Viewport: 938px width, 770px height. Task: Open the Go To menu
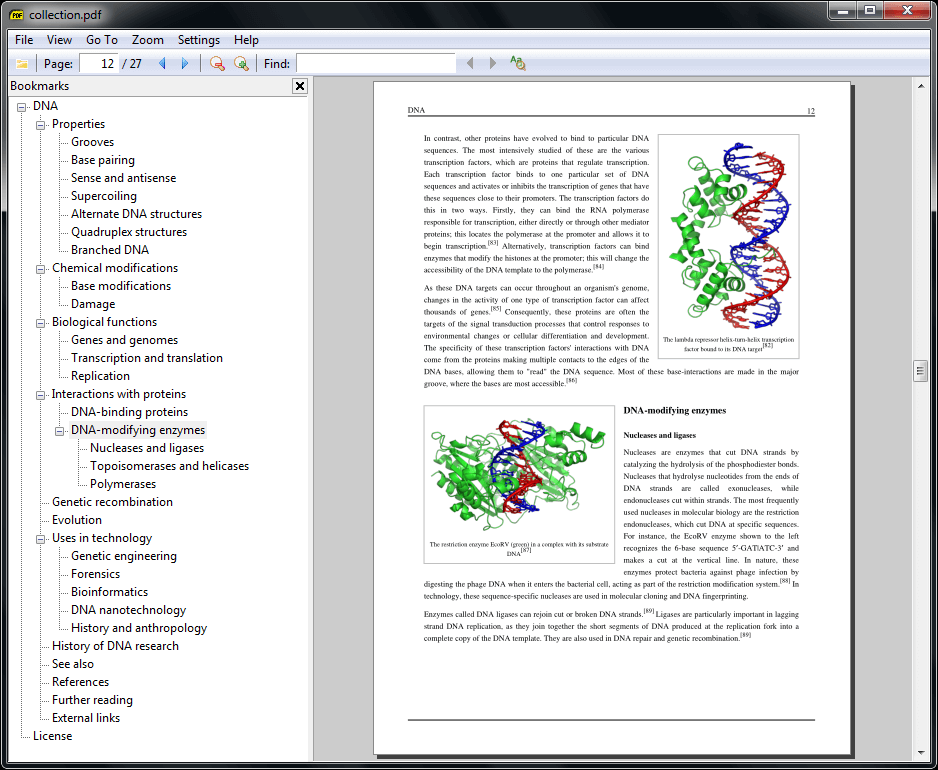click(x=101, y=40)
